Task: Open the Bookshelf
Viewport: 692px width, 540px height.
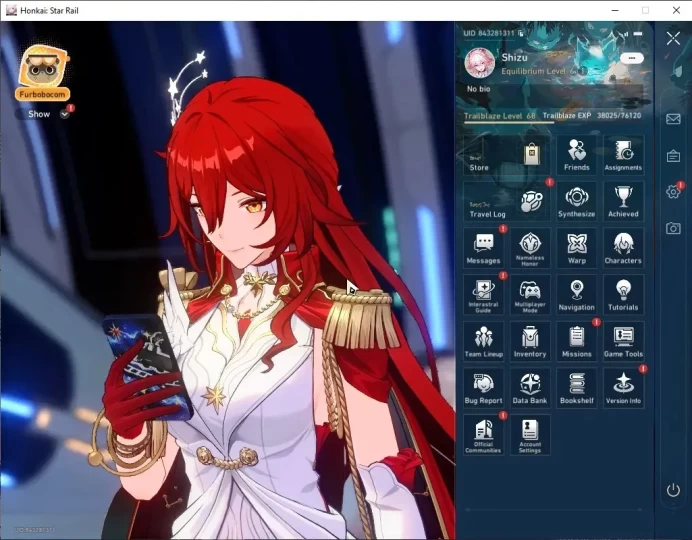Action: pos(576,388)
